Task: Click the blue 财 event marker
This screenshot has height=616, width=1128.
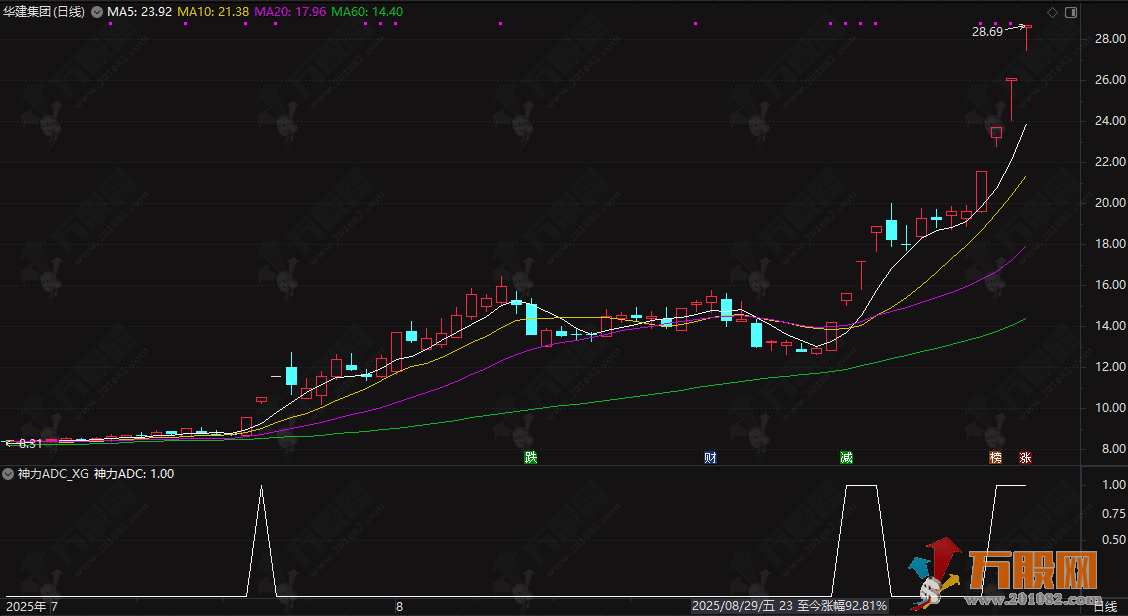Action: click(x=710, y=458)
